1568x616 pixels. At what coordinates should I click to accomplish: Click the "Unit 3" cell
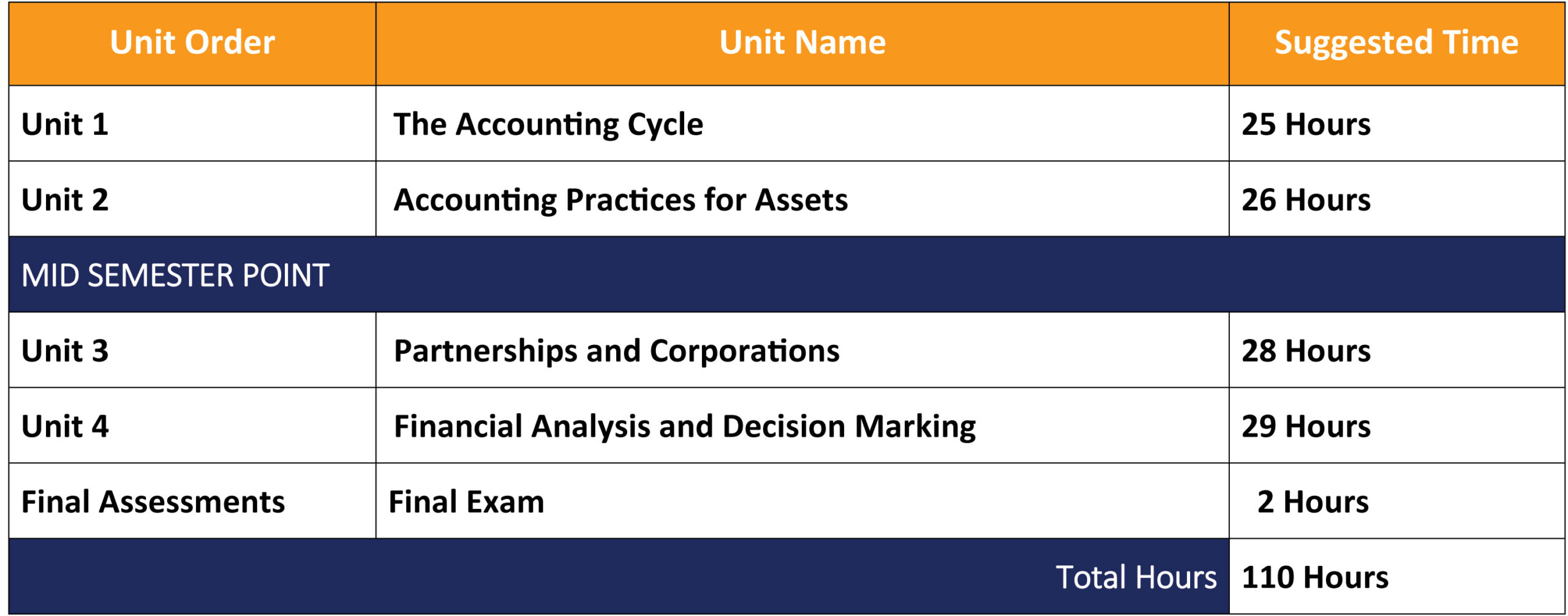[65, 351]
